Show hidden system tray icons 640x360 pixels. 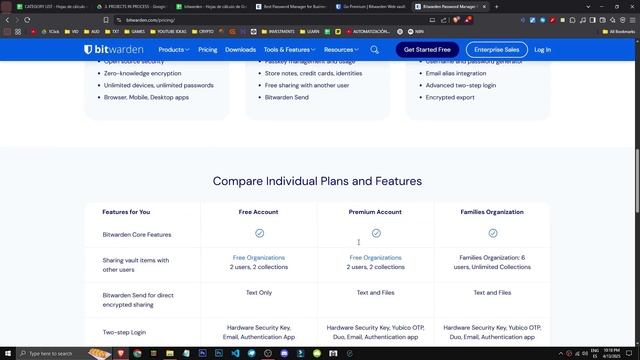[x=560, y=353]
